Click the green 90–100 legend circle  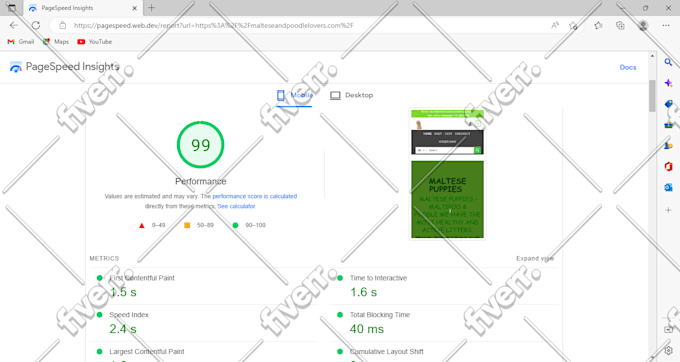[235, 225]
